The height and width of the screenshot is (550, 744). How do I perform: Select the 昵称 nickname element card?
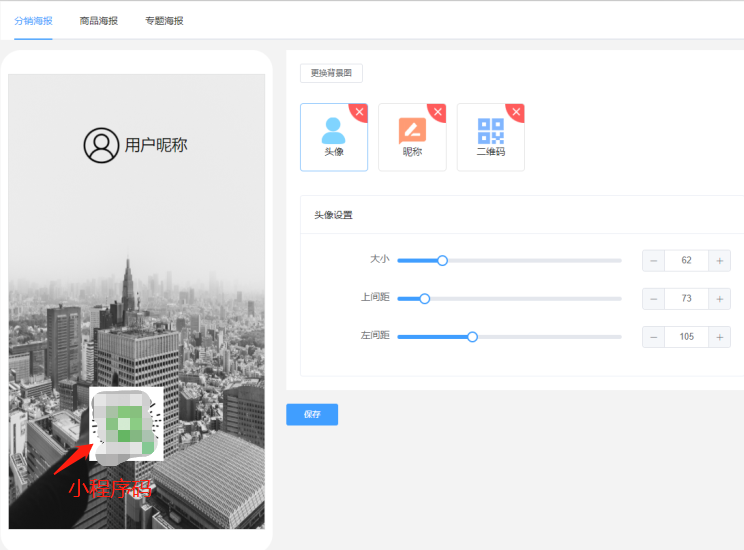pos(412,137)
